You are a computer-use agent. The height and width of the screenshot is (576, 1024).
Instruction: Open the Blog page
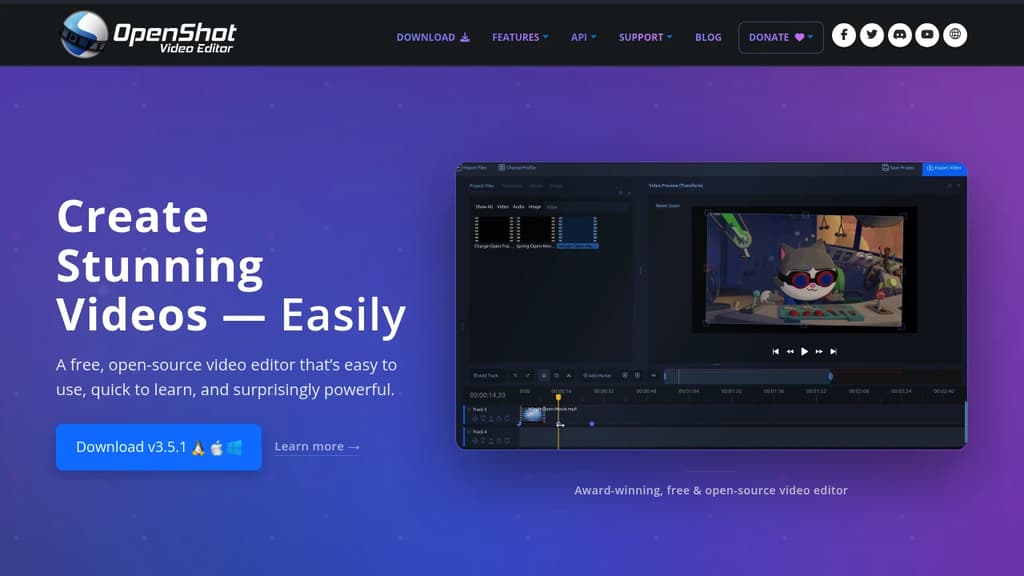[x=708, y=37]
